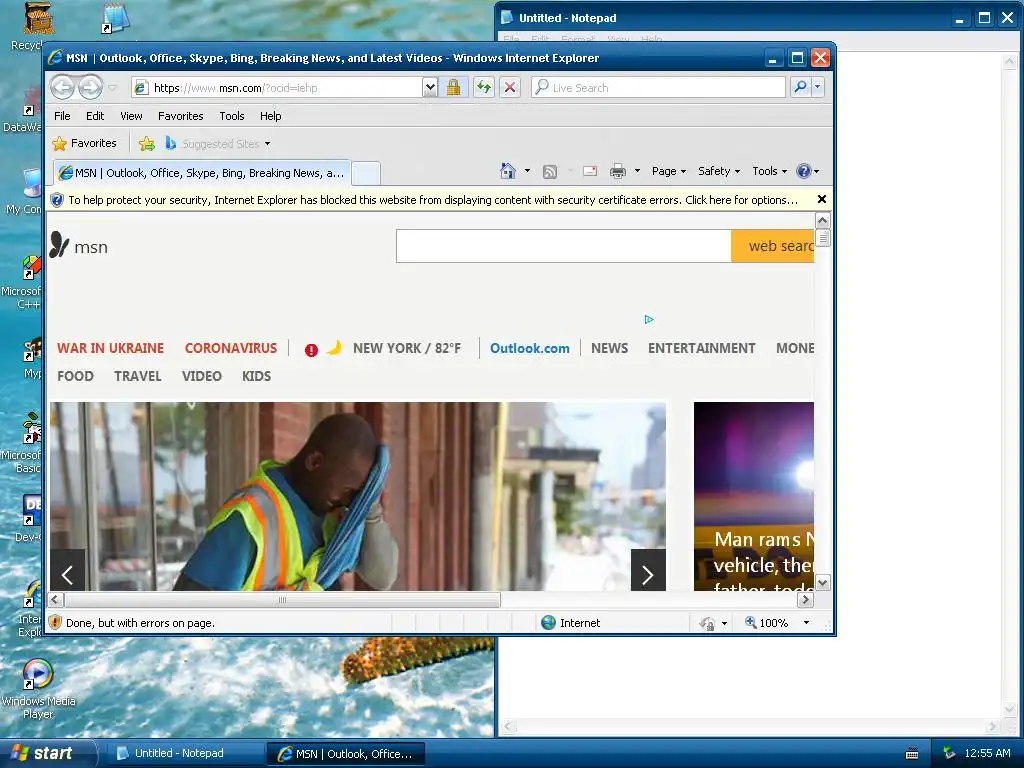This screenshot has height=768, width=1024.
Task: Go to the ENTERTAINMENT section
Action: [701, 348]
